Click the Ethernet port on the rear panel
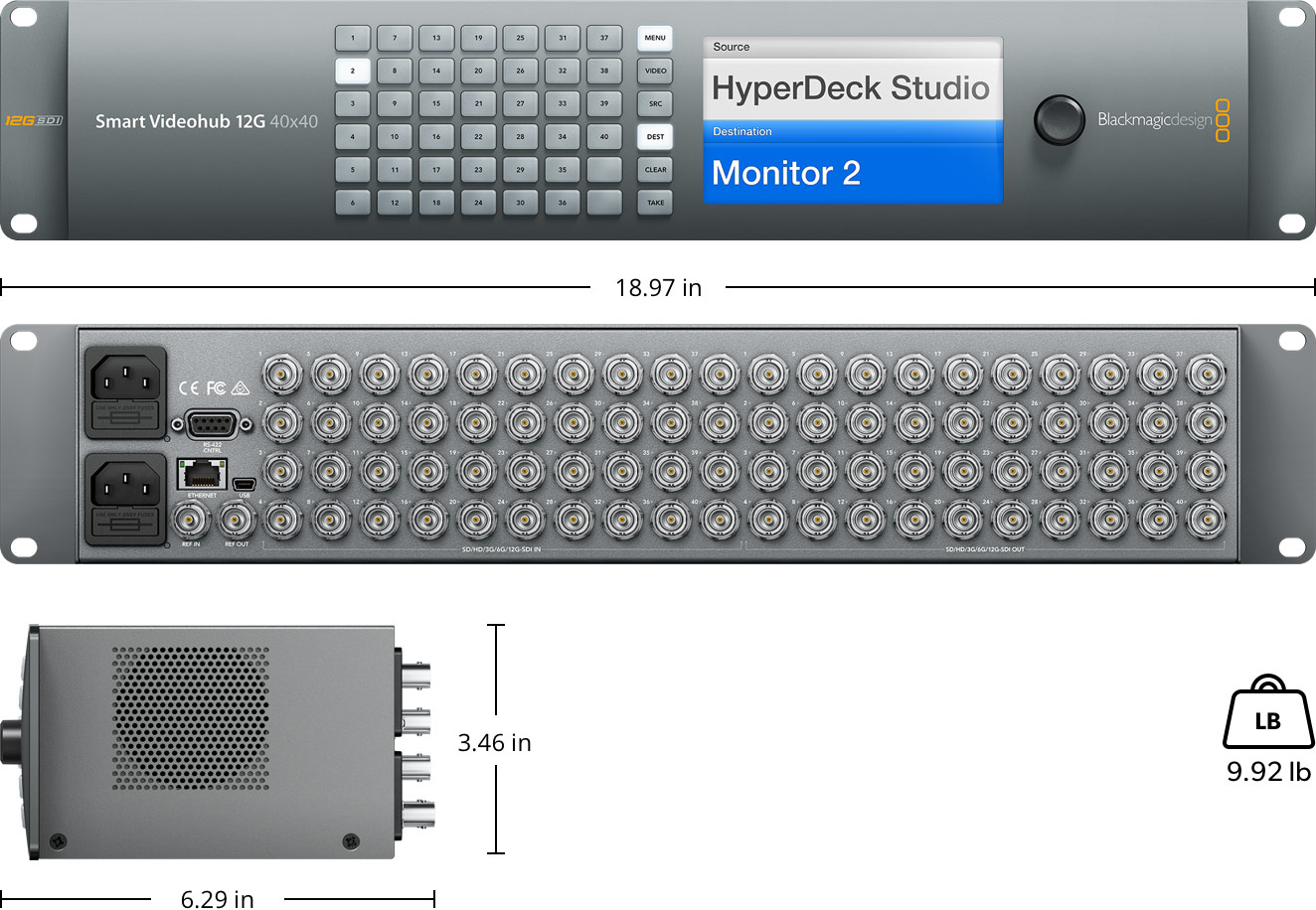Screen dimensions: 1316x910 202,475
